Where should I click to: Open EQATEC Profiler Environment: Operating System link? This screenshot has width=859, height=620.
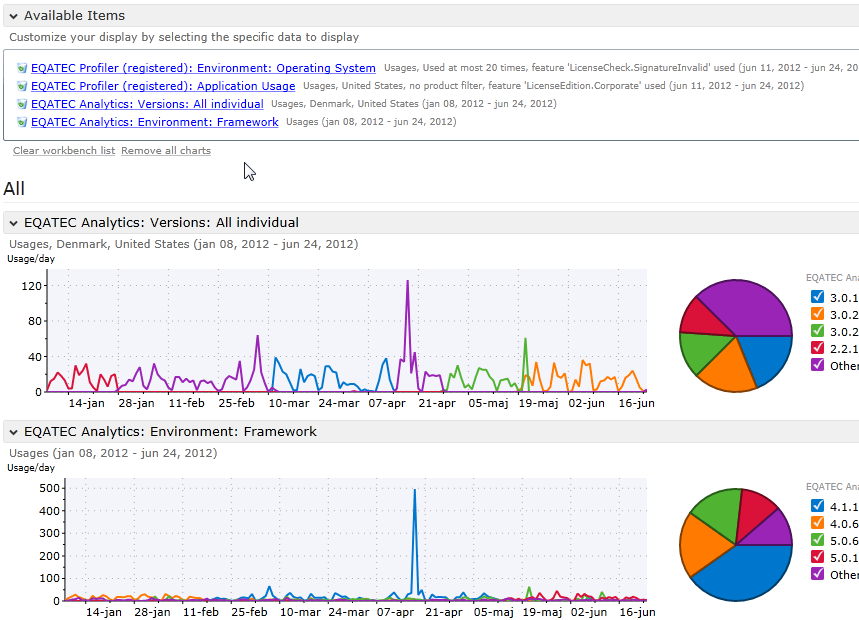coord(203,68)
